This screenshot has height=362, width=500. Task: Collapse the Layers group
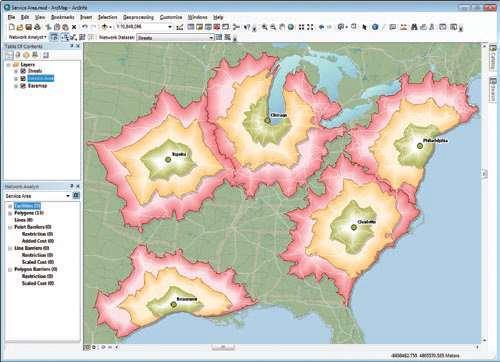click(8, 65)
